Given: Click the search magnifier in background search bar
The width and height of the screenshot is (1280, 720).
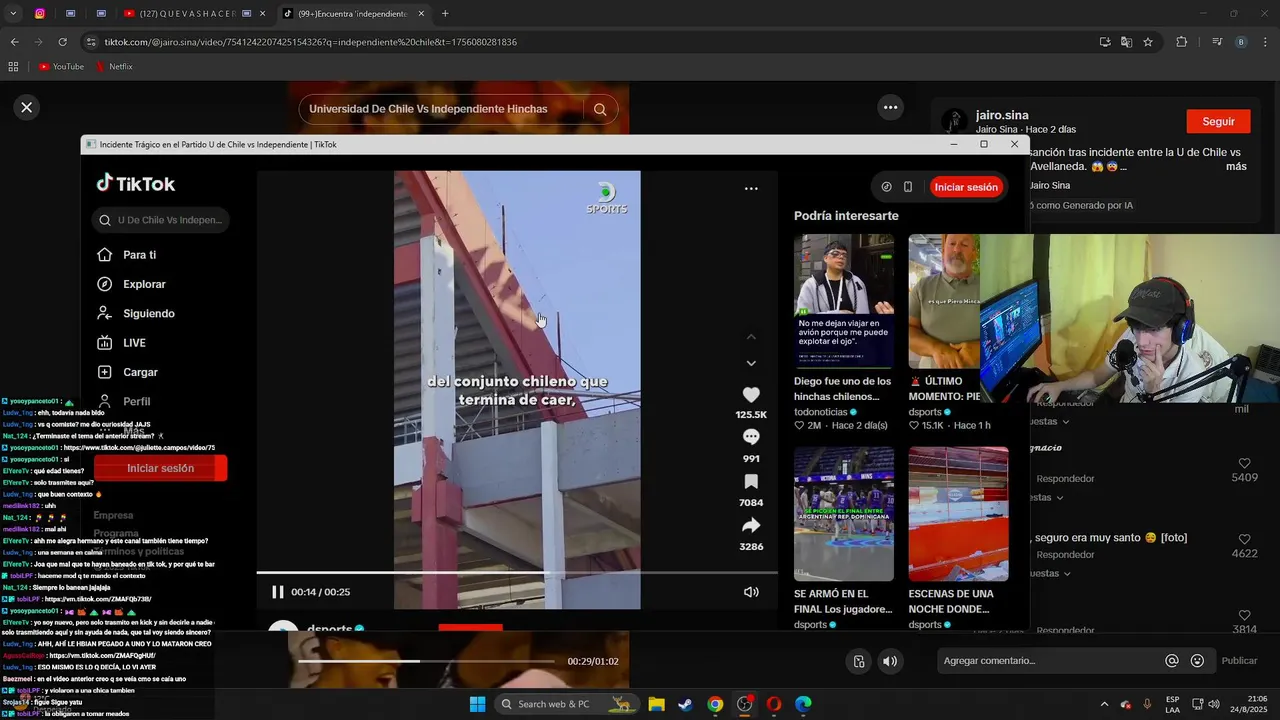Looking at the screenshot, I should (x=600, y=109).
